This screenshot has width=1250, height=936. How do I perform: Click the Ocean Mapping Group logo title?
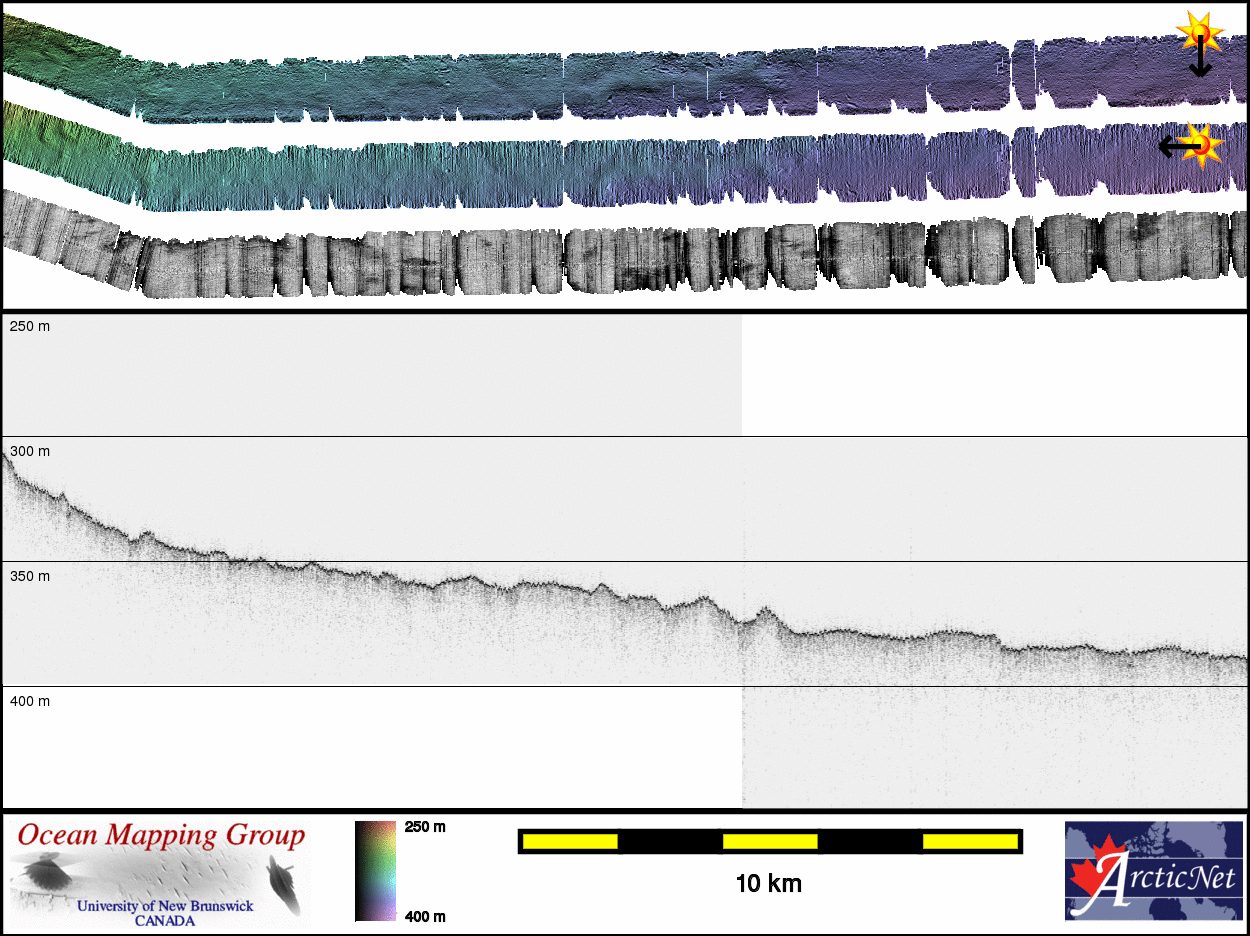[x=161, y=835]
